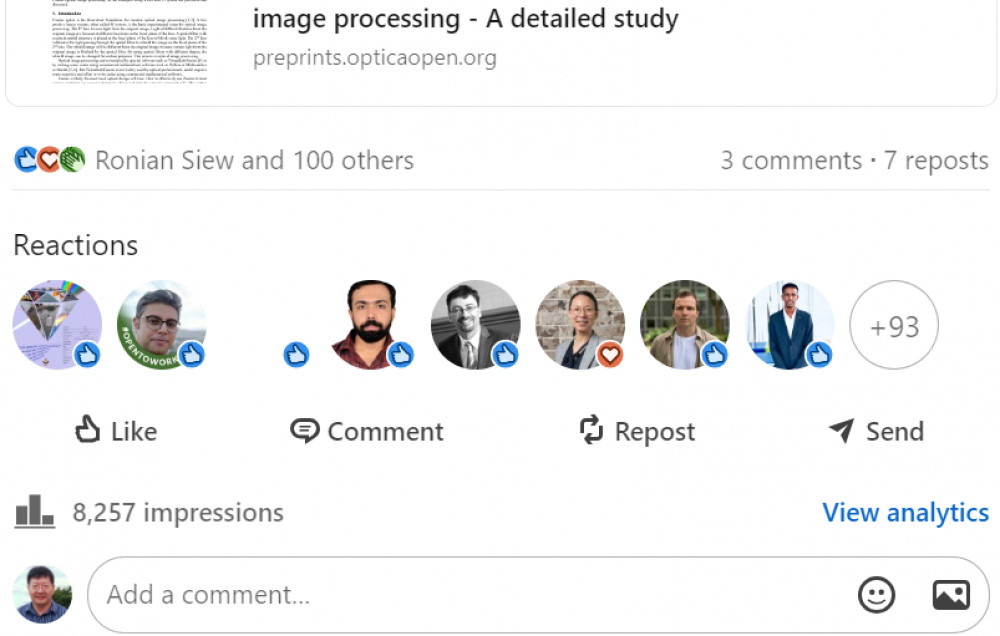Open the preprint article title link
Viewport: 1000px width, 636px height.
(x=466, y=18)
